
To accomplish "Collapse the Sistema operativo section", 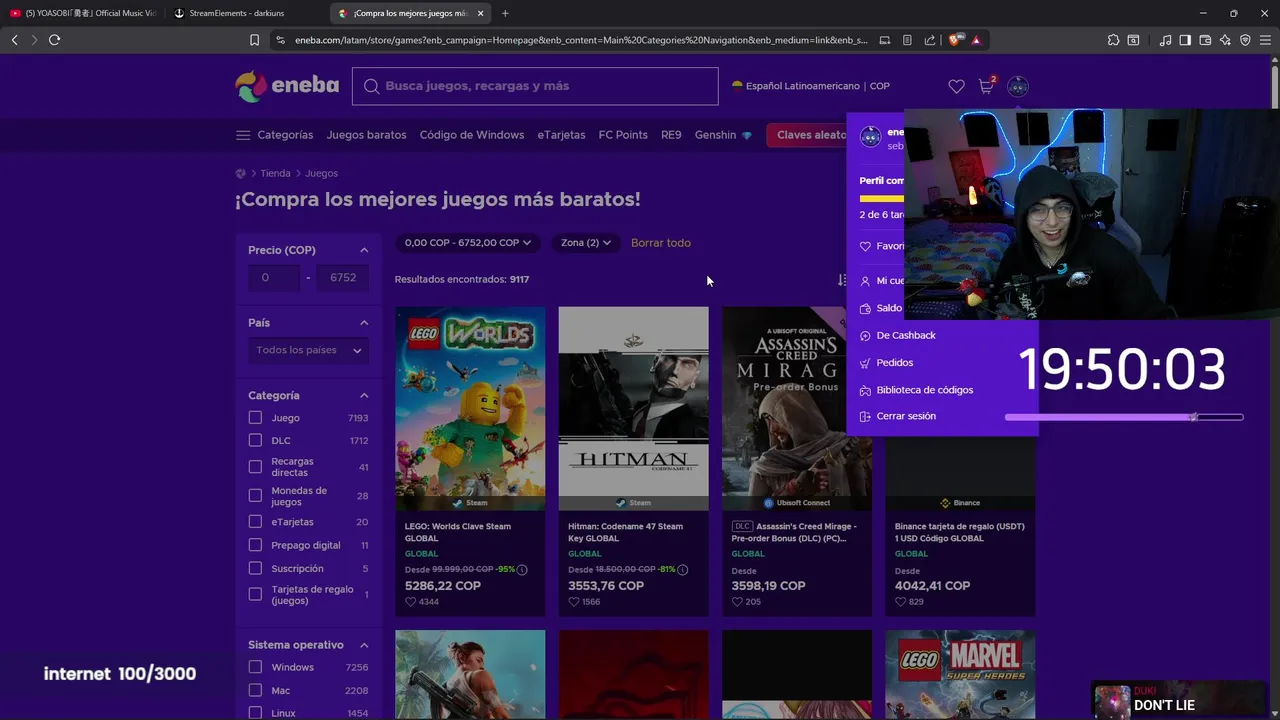I will coord(364,645).
